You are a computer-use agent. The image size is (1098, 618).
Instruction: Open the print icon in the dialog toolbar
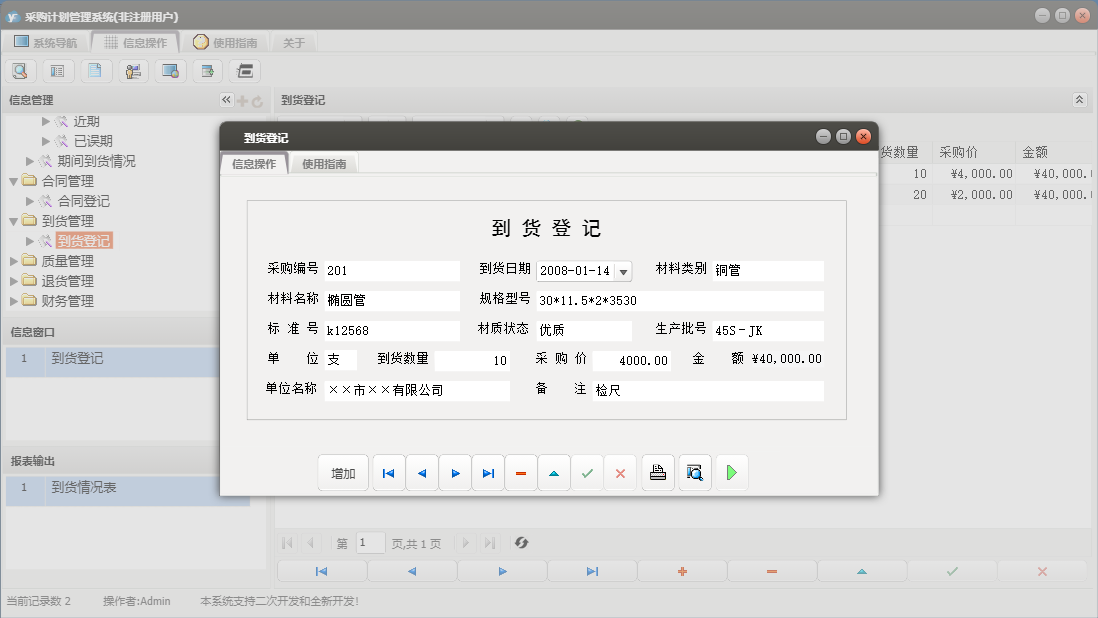(x=658, y=471)
